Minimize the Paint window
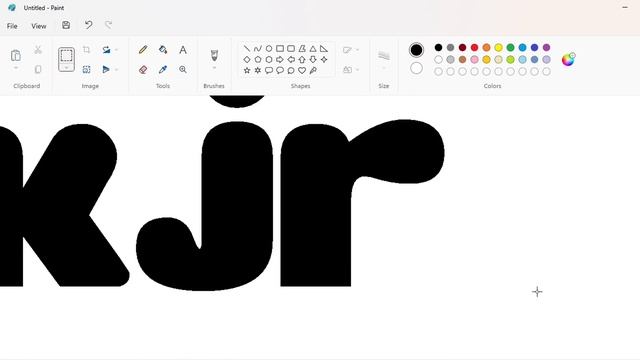Image resolution: width=640 pixels, height=360 pixels. 625,7
